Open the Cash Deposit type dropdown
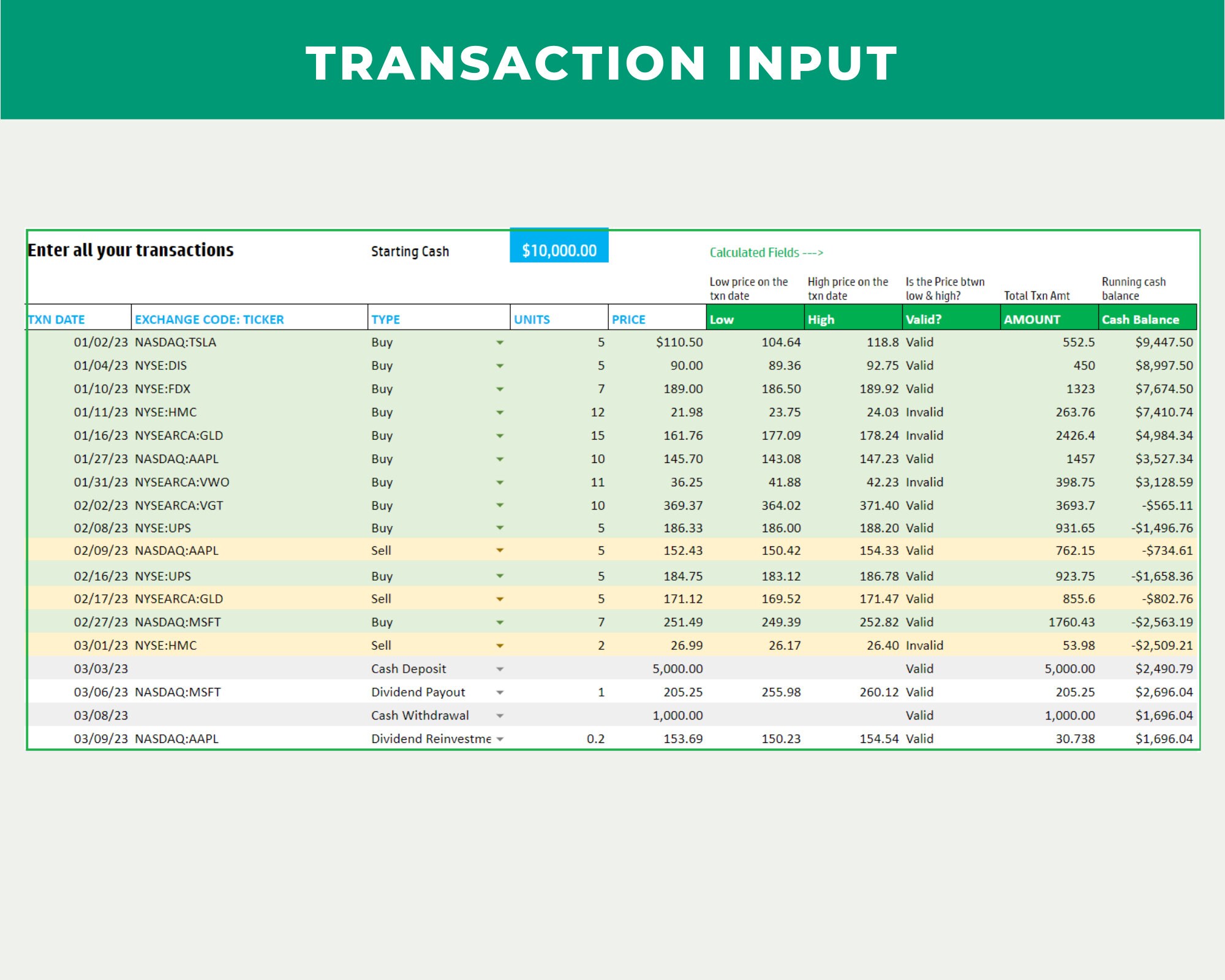The image size is (1225, 980). click(500, 669)
